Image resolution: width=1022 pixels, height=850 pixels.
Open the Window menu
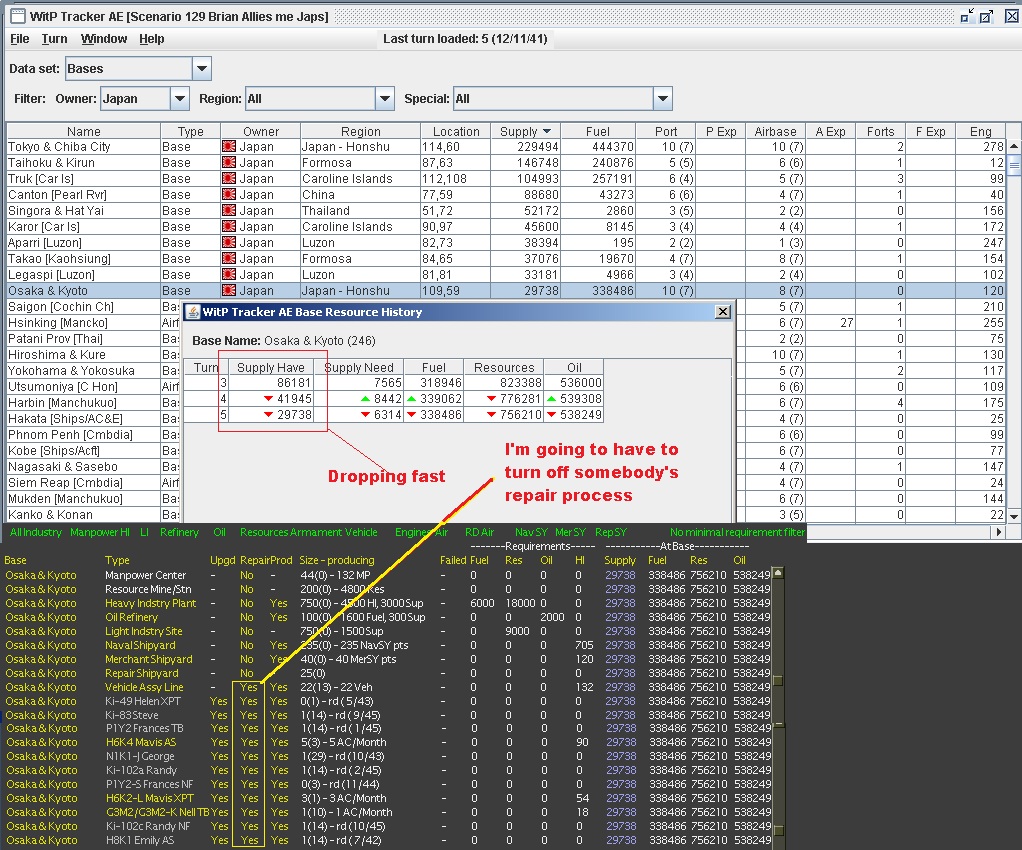[104, 38]
